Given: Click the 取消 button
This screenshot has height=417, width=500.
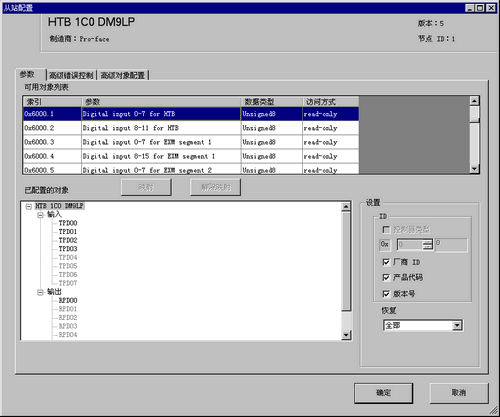Looking at the screenshot, I should (x=459, y=393).
